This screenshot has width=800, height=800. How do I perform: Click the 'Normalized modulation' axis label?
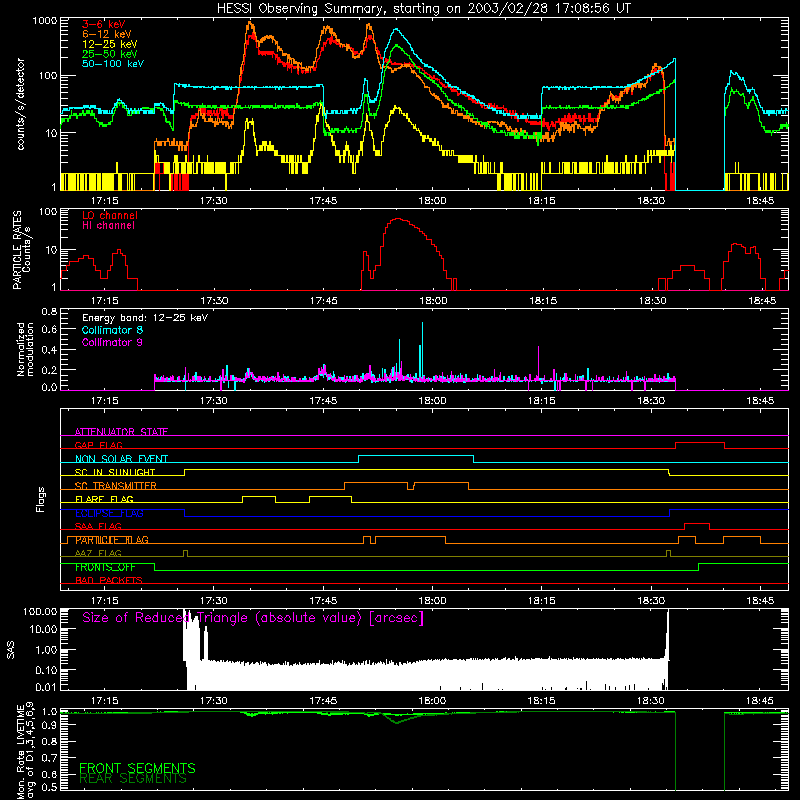(25, 349)
